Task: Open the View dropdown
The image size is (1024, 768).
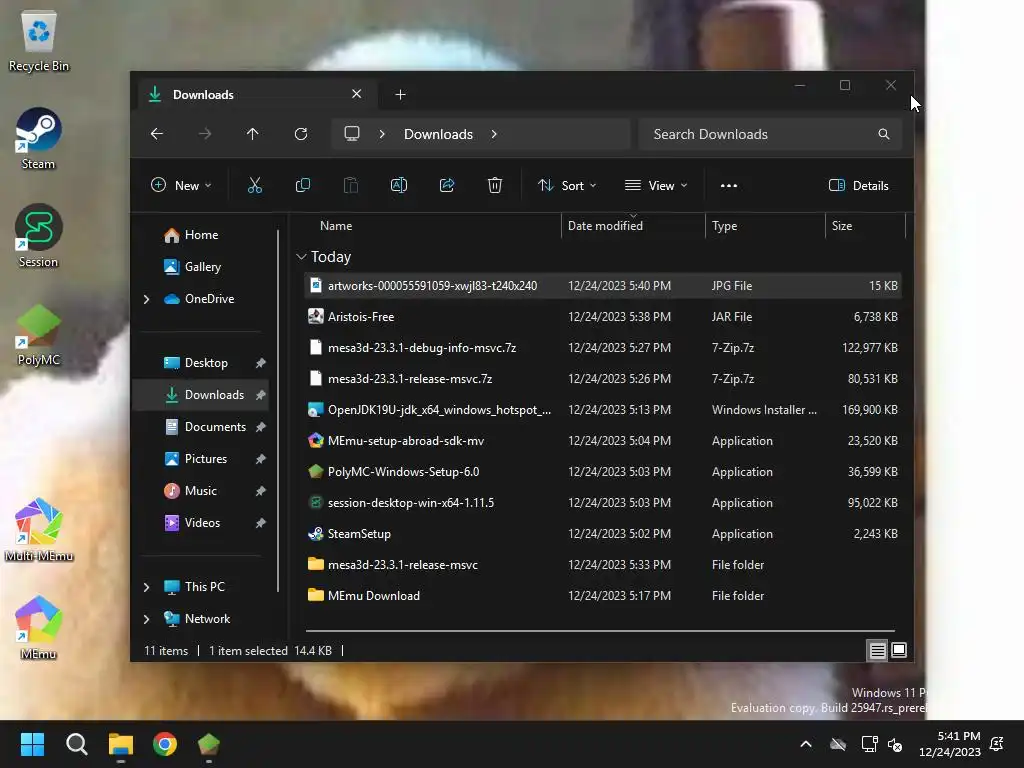Action: [x=656, y=185]
